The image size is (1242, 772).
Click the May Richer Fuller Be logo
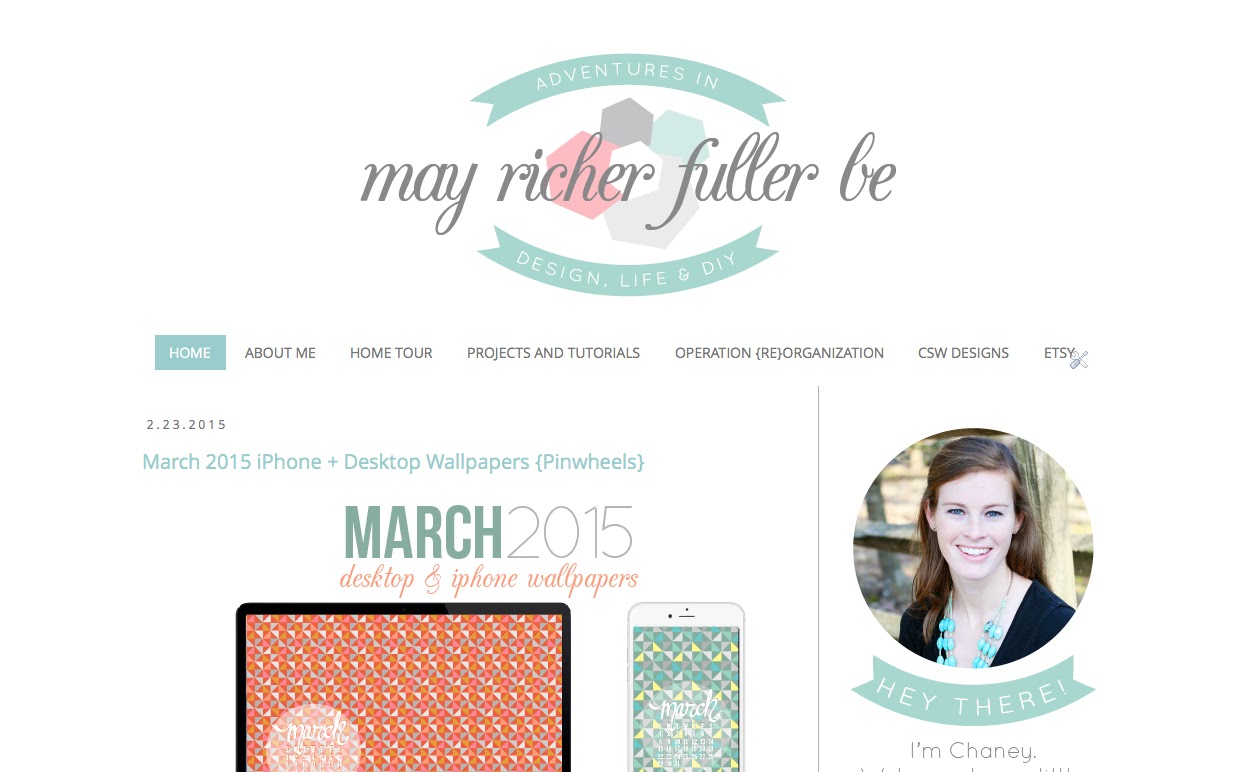coord(628,175)
